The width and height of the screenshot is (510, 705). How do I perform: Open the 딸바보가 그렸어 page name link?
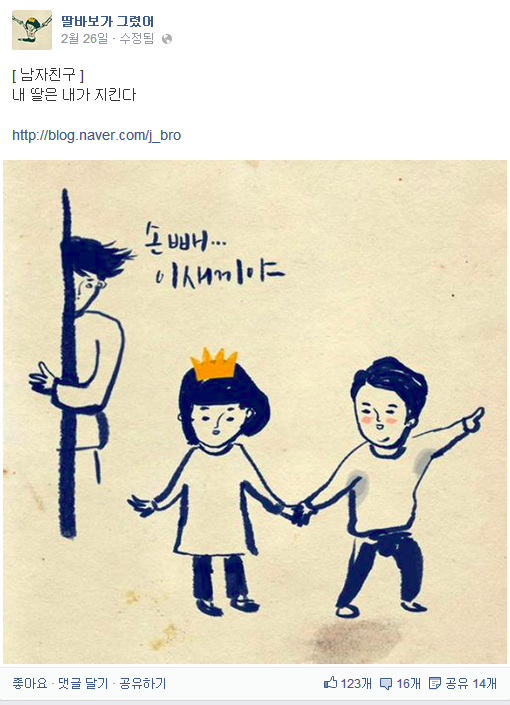[107, 21]
